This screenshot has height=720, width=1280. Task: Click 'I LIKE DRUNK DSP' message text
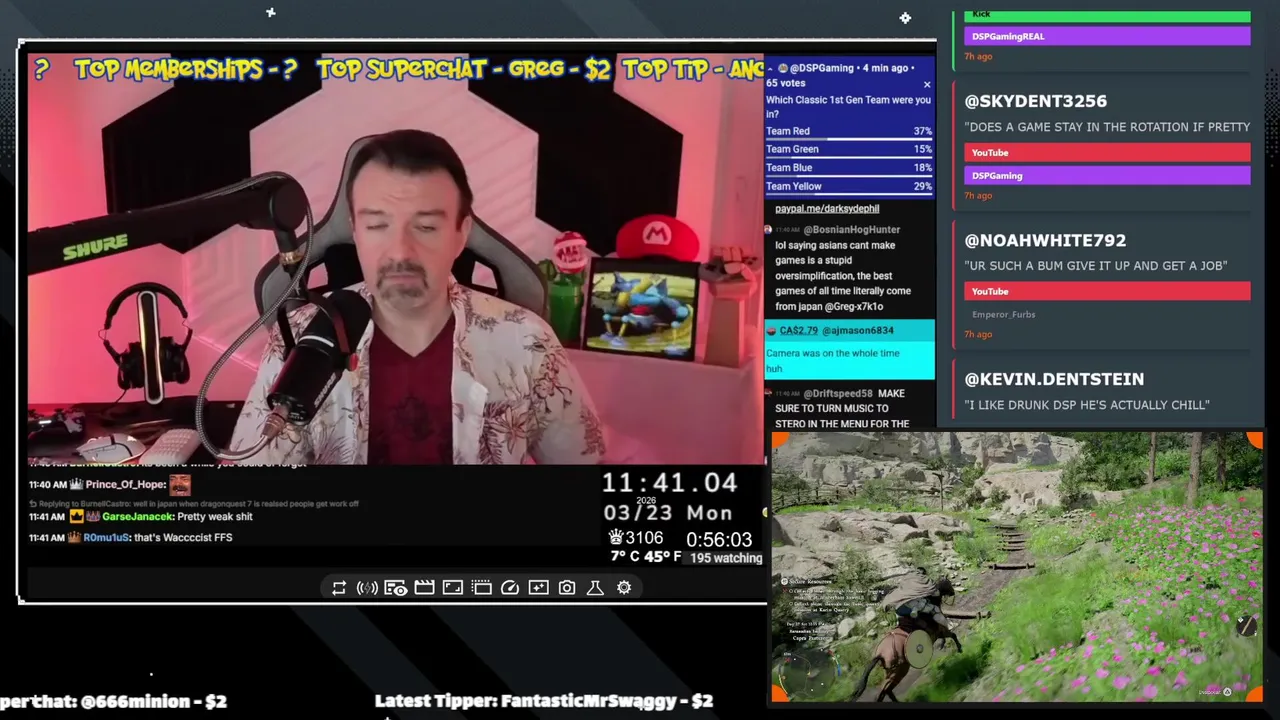pyautogui.click(x=1087, y=405)
